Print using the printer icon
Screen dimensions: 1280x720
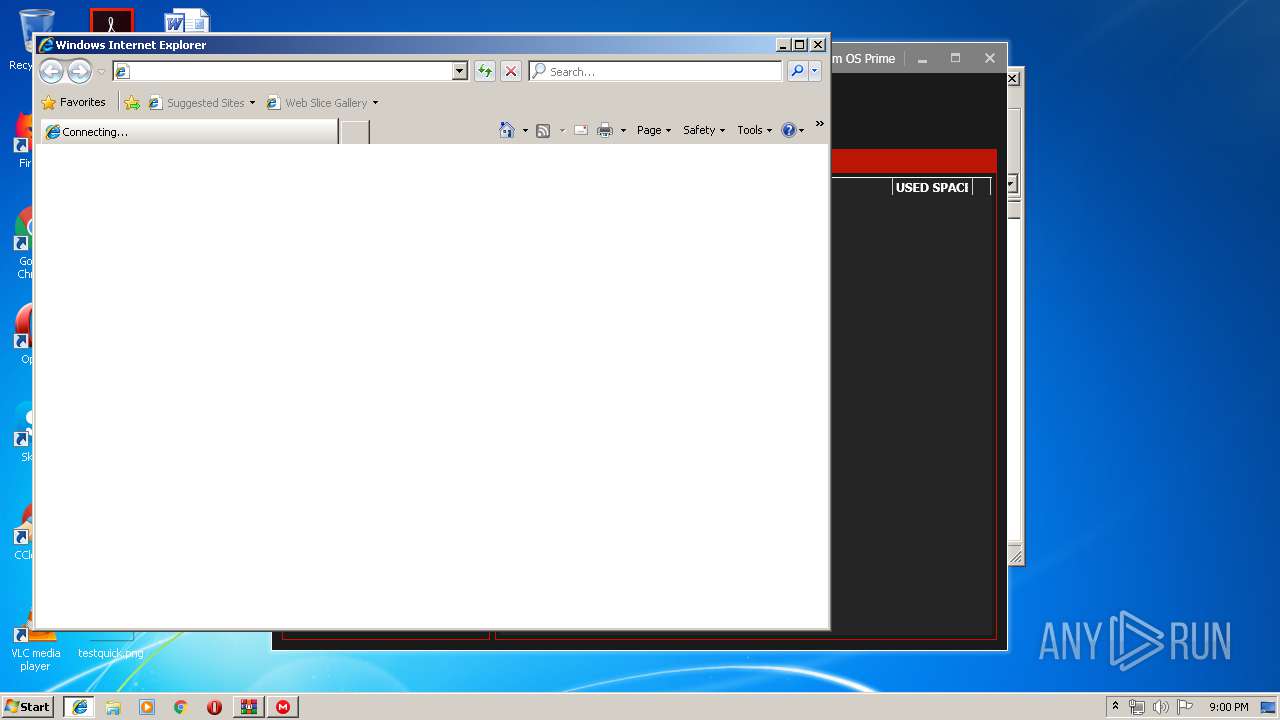tap(605, 130)
